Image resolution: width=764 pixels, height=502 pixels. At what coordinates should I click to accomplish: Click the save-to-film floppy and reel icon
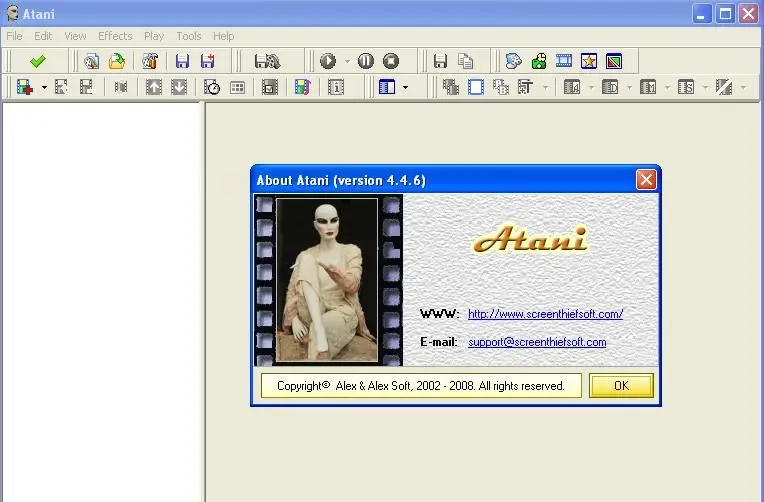(267, 61)
